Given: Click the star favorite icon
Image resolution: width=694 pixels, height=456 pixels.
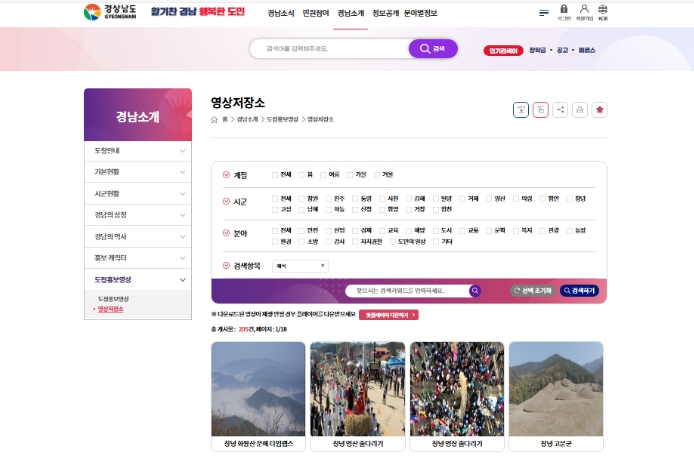Looking at the screenshot, I should coord(600,110).
